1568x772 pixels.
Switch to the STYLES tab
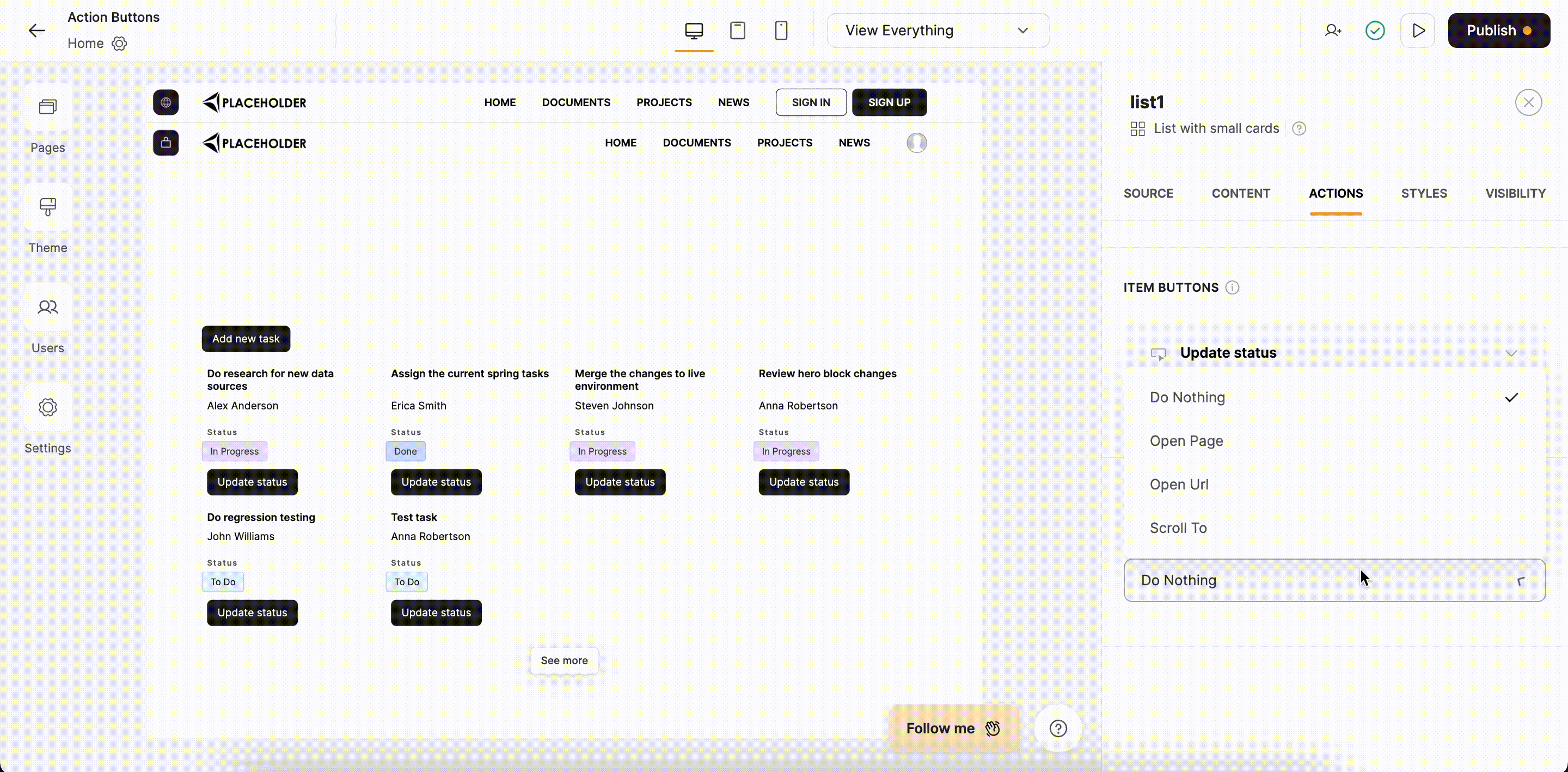click(x=1423, y=194)
